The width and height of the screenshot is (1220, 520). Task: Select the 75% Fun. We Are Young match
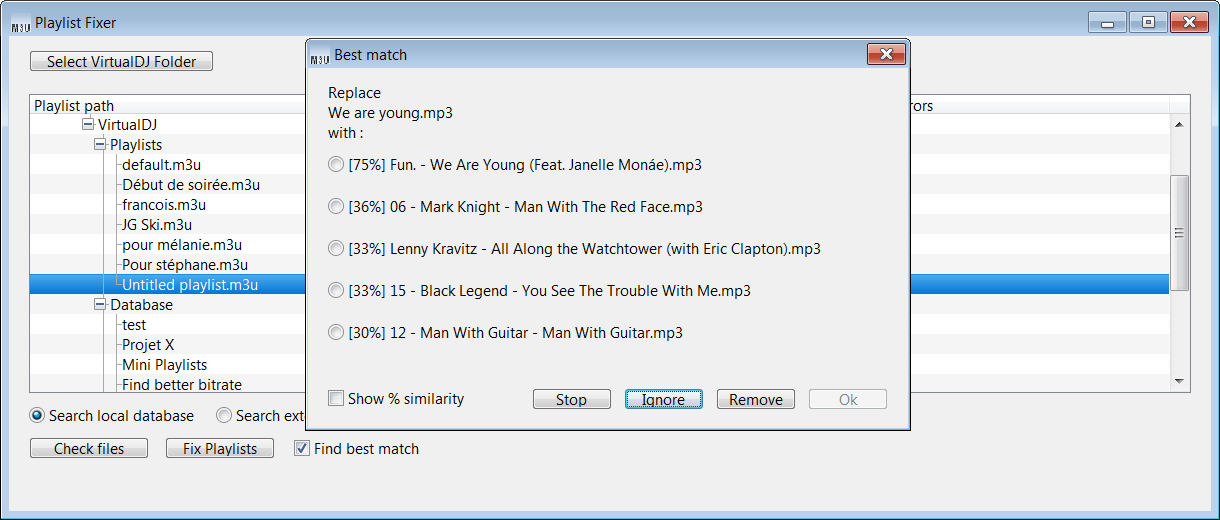coord(336,164)
